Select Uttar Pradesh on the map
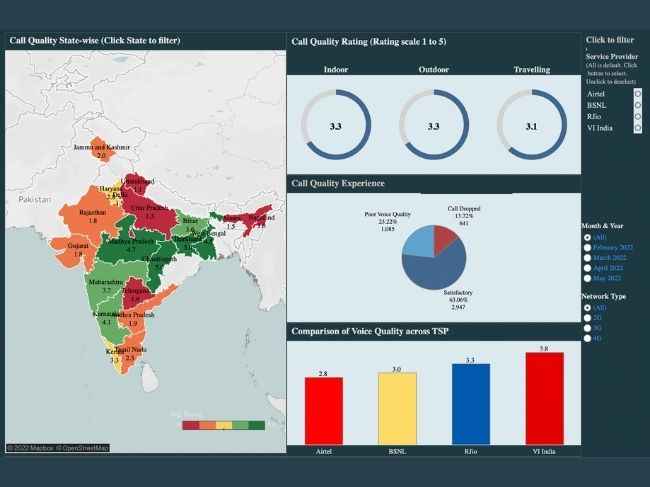Viewport: 650px width, 487px height. click(150, 212)
